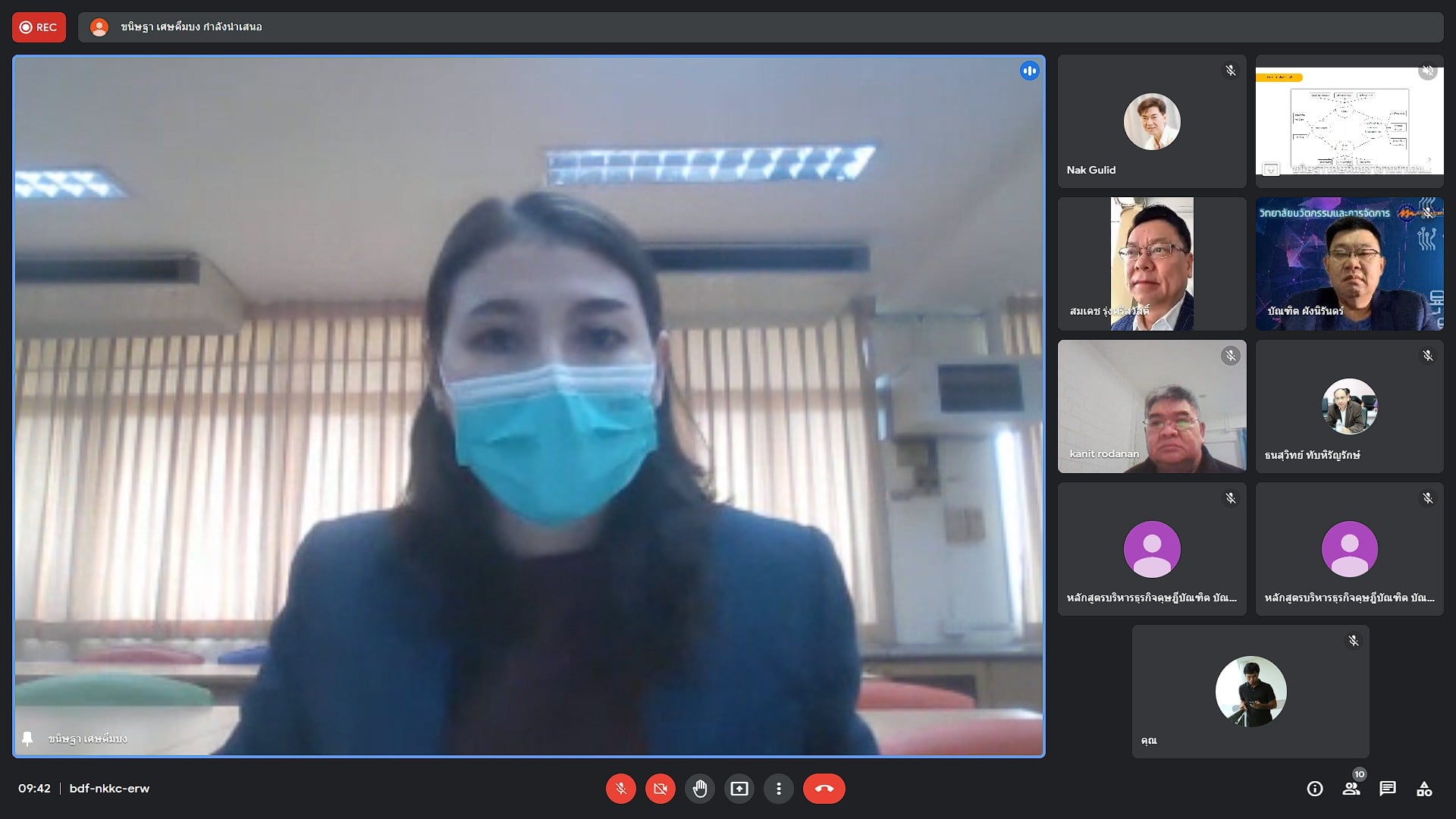Click presenter avatar icon in top banner
The height and width of the screenshot is (819, 1456).
click(x=99, y=27)
